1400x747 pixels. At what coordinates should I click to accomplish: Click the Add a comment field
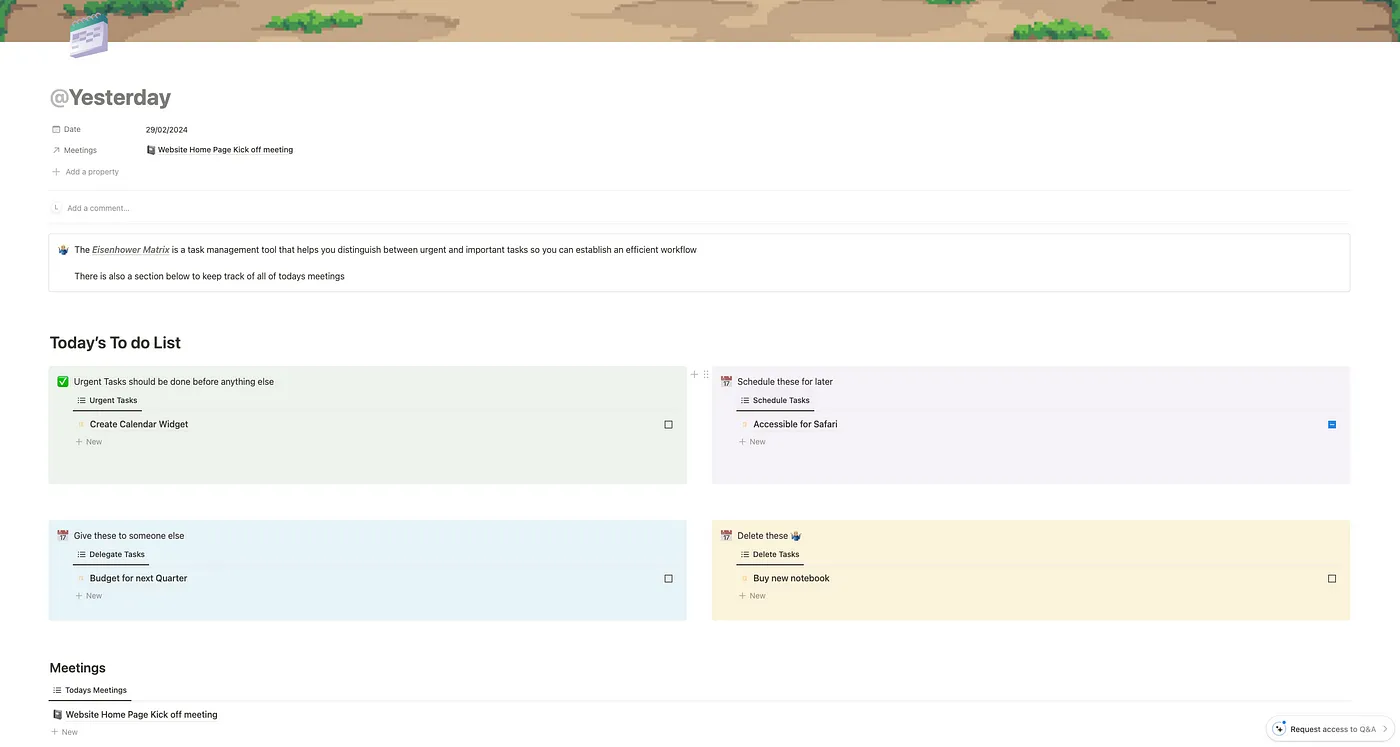(98, 208)
